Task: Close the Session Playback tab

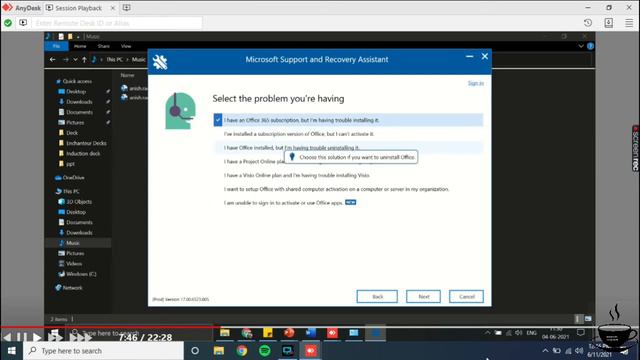Action: [x=113, y=8]
